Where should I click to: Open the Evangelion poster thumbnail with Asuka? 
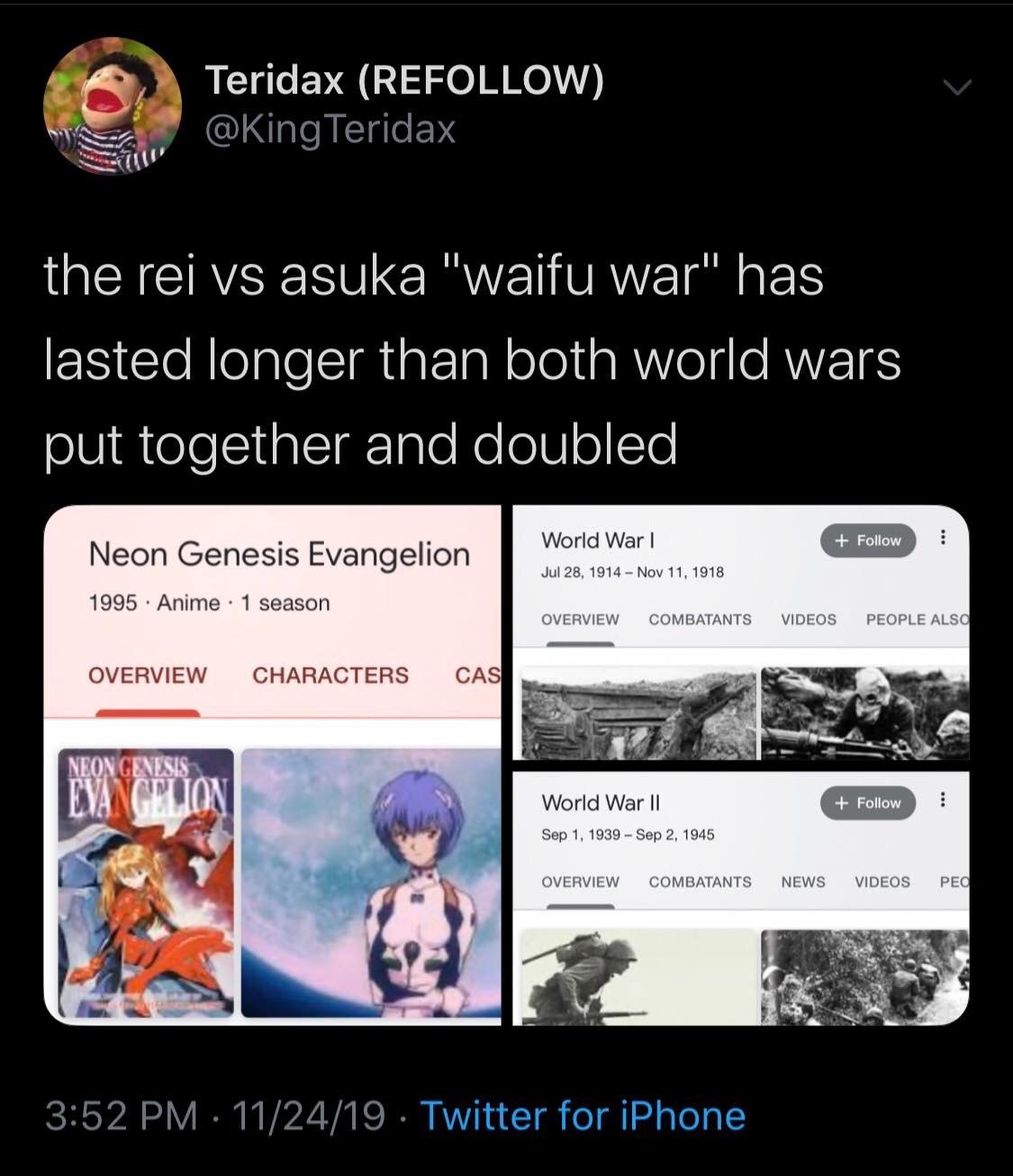[x=146, y=883]
